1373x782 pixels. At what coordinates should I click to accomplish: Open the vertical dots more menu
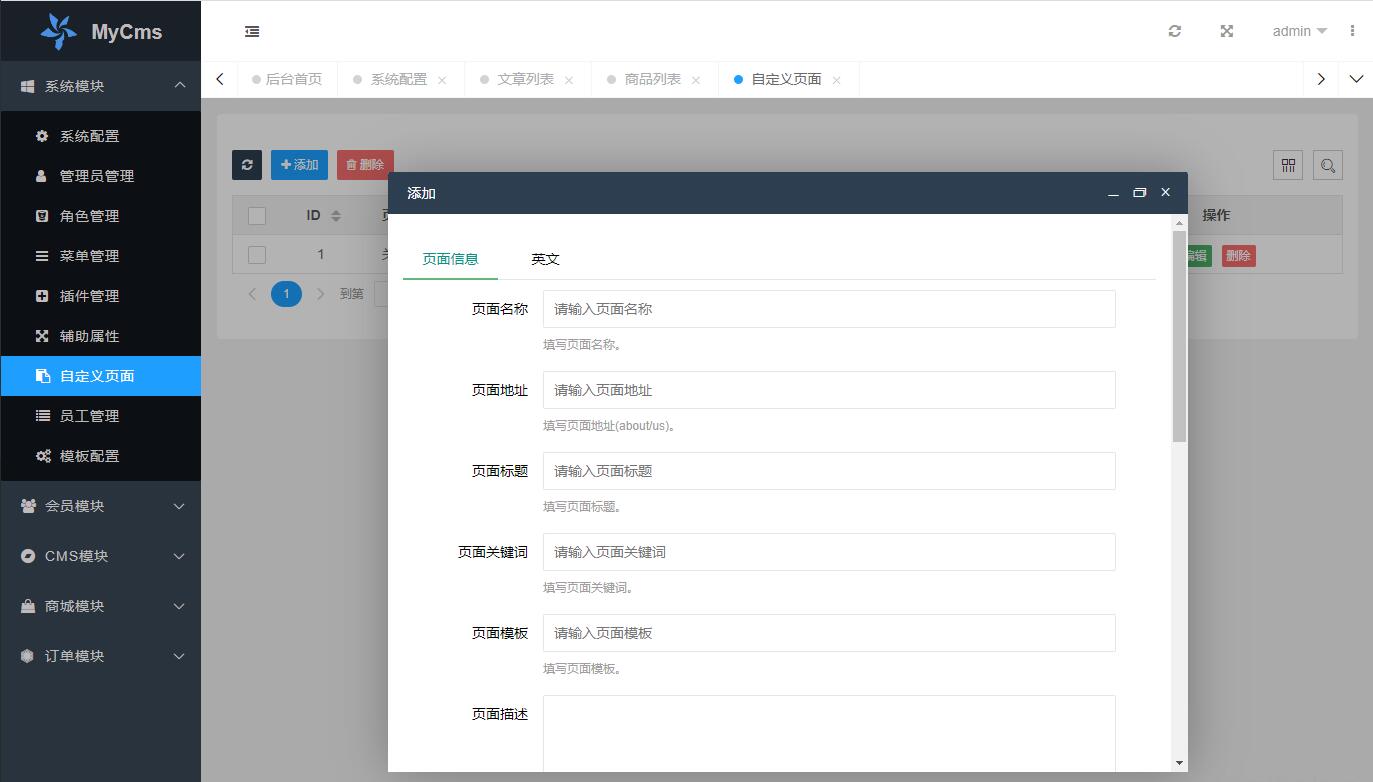coord(1352,31)
